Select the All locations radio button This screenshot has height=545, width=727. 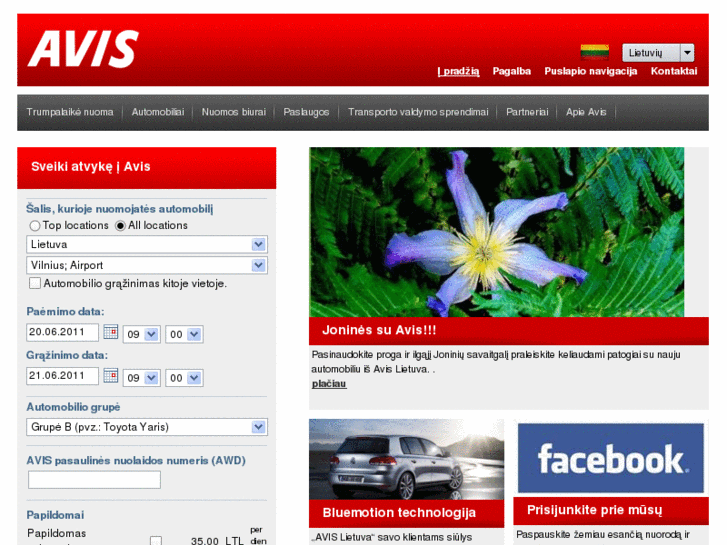click(120, 226)
